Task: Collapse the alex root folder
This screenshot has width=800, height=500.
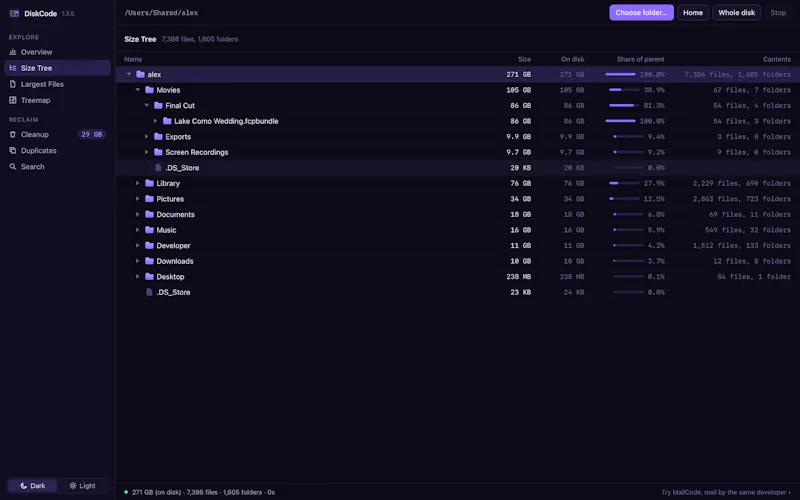Action: pos(129,74)
